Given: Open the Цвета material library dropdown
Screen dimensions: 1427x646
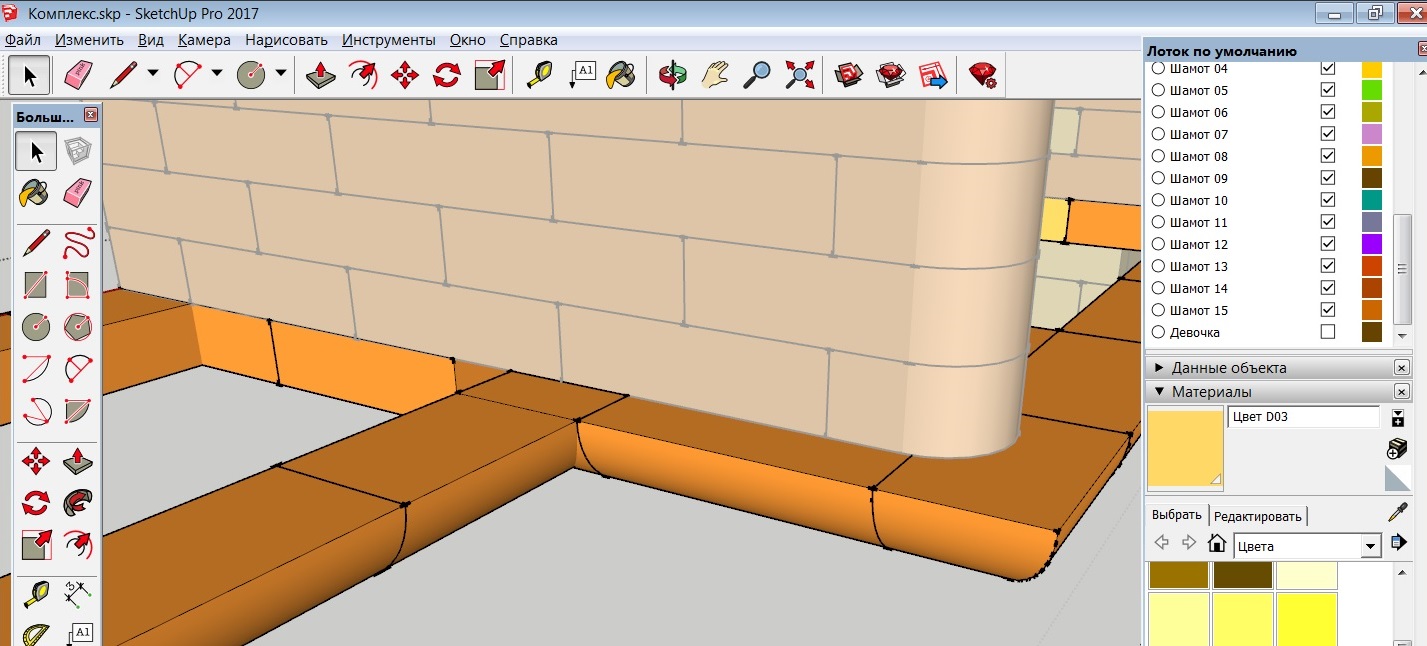Looking at the screenshot, I should point(1370,547).
